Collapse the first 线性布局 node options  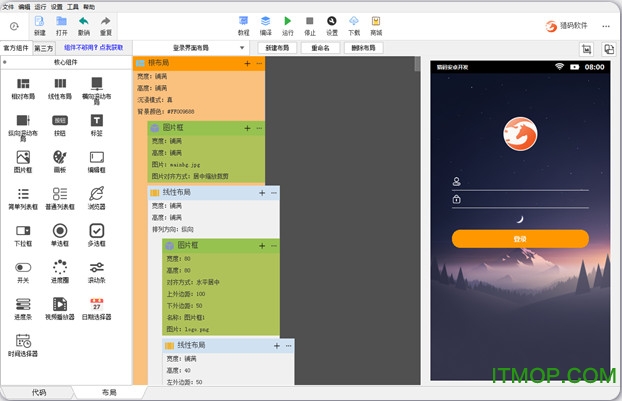tap(274, 192)
